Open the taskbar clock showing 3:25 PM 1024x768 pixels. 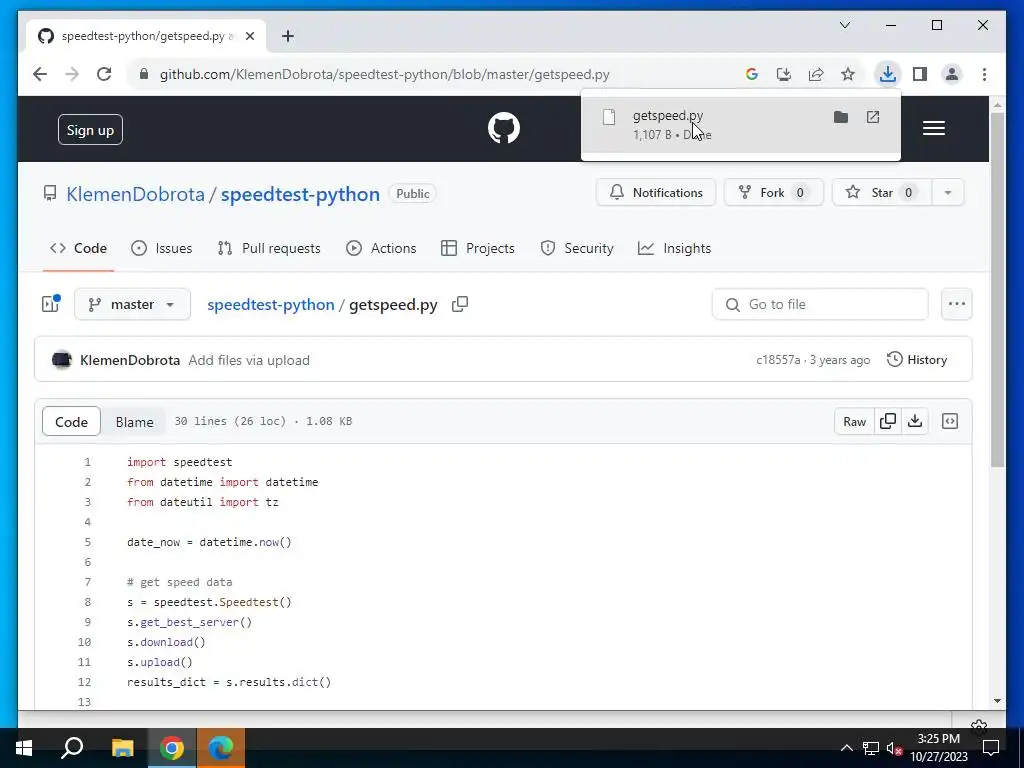tap(938, 748)
